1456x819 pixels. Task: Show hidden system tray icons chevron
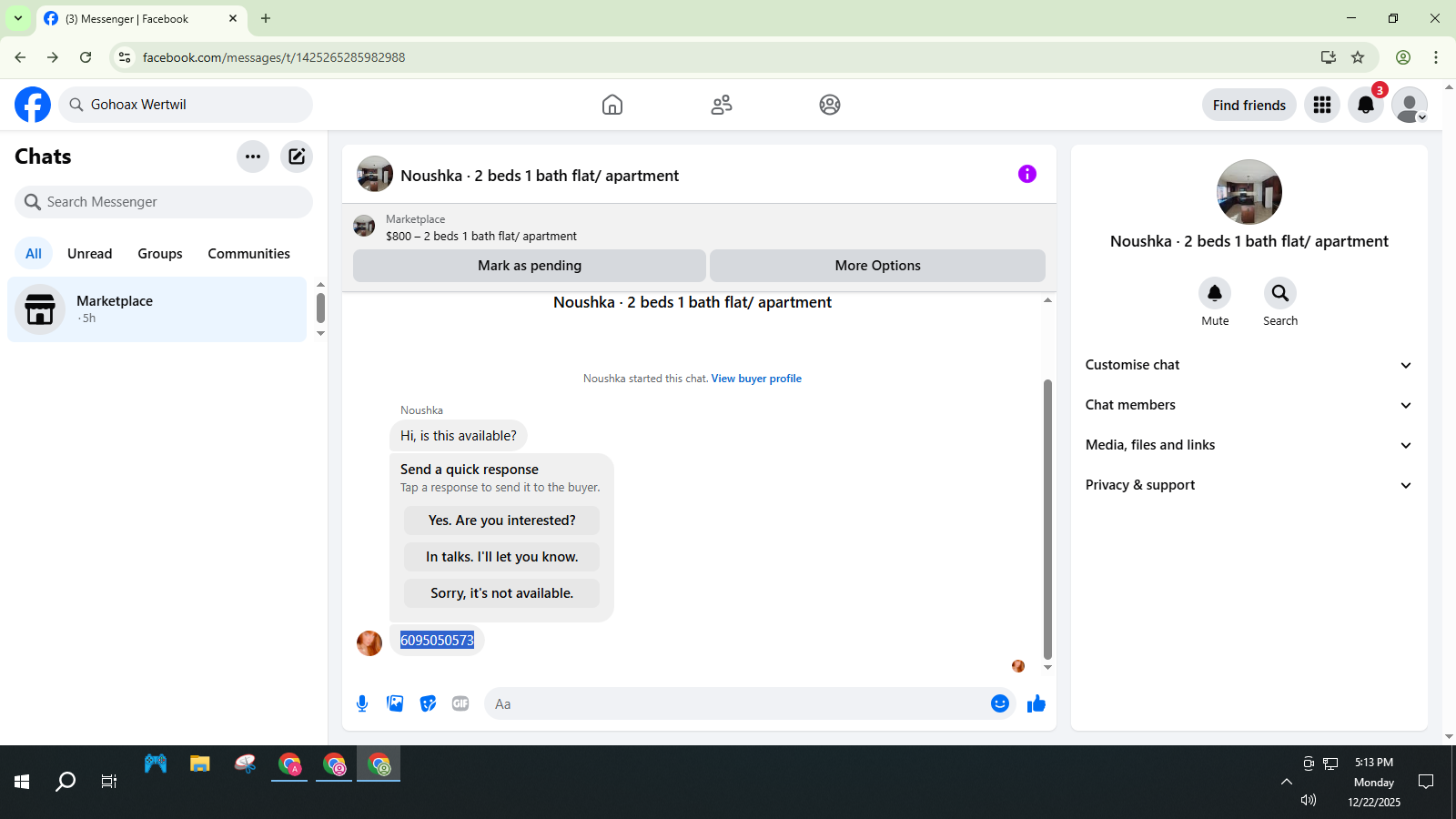(x=1287, y=782)
